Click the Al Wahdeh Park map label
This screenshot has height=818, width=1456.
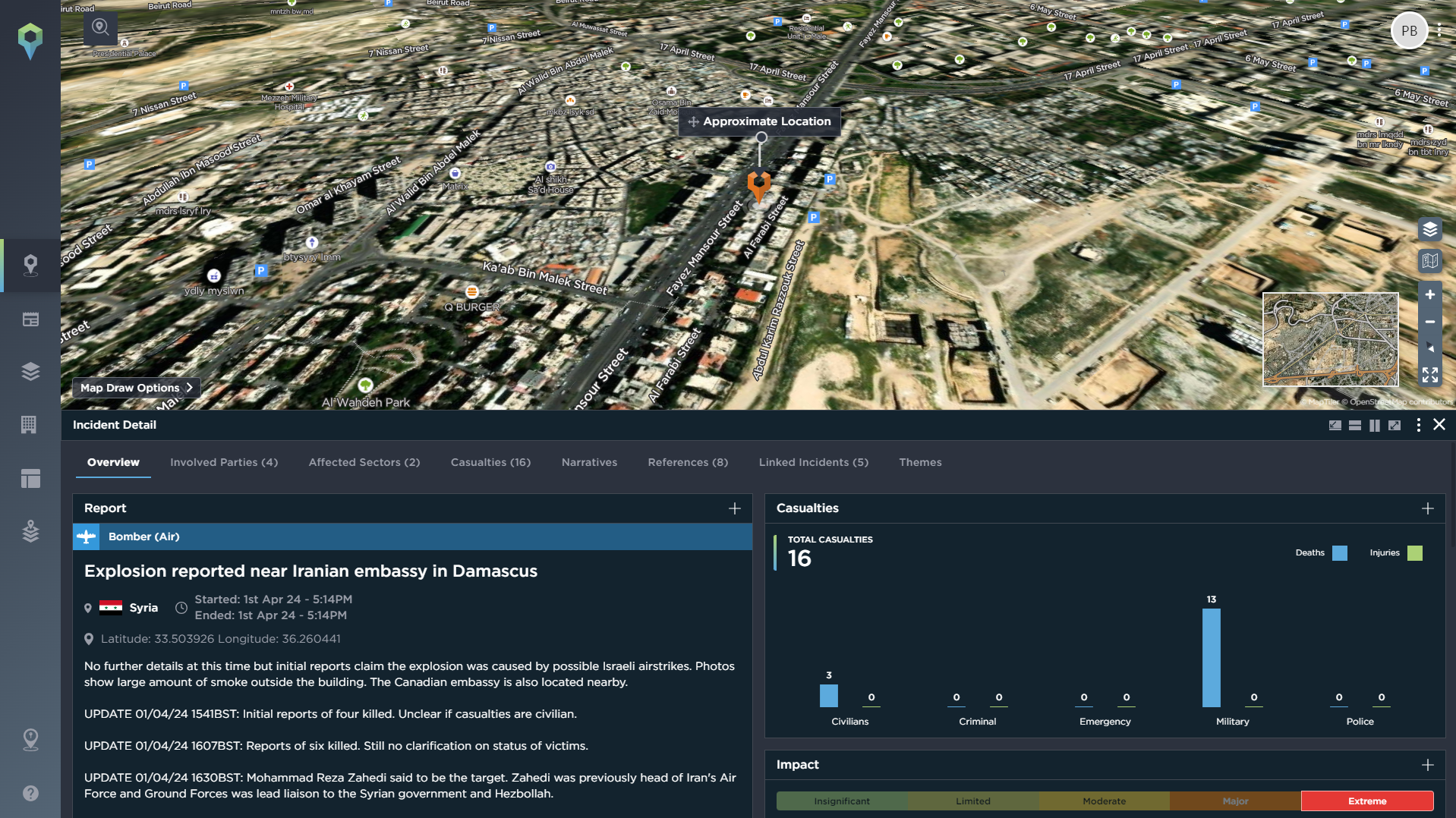click(366, 402)
